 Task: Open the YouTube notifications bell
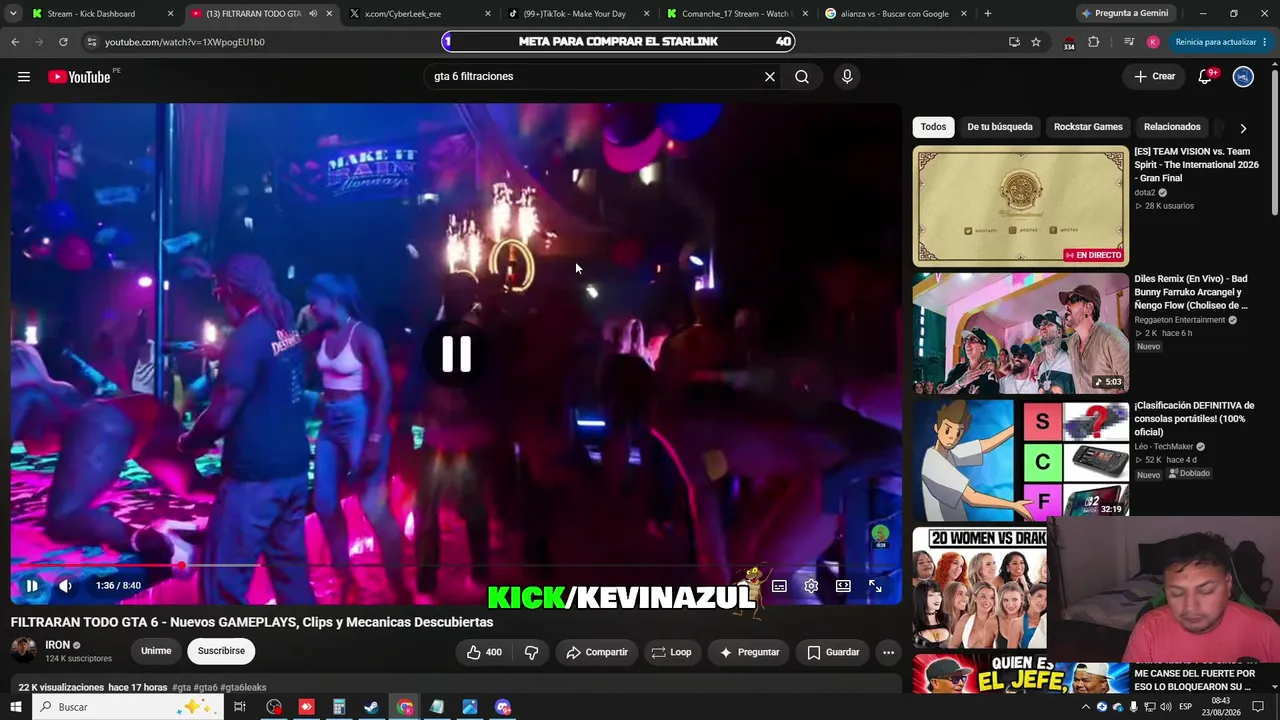pos(1205,77)
